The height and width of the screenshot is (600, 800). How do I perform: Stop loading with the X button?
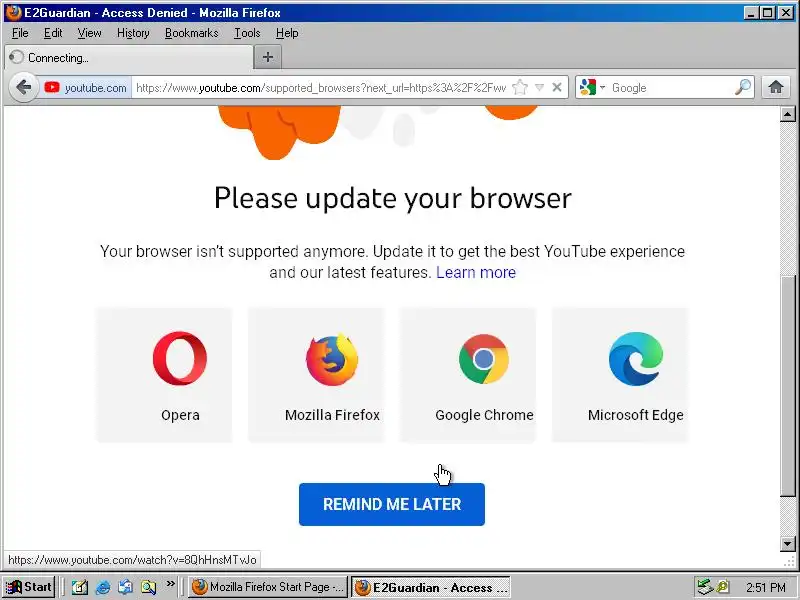[557, 87]
